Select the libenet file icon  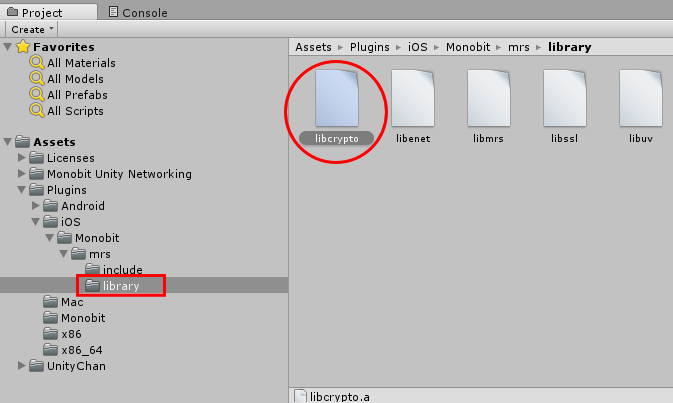pos(412,98)
